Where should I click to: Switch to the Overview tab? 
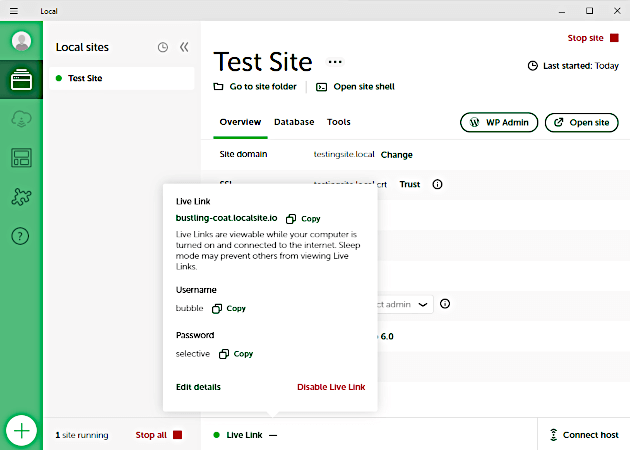240,122
